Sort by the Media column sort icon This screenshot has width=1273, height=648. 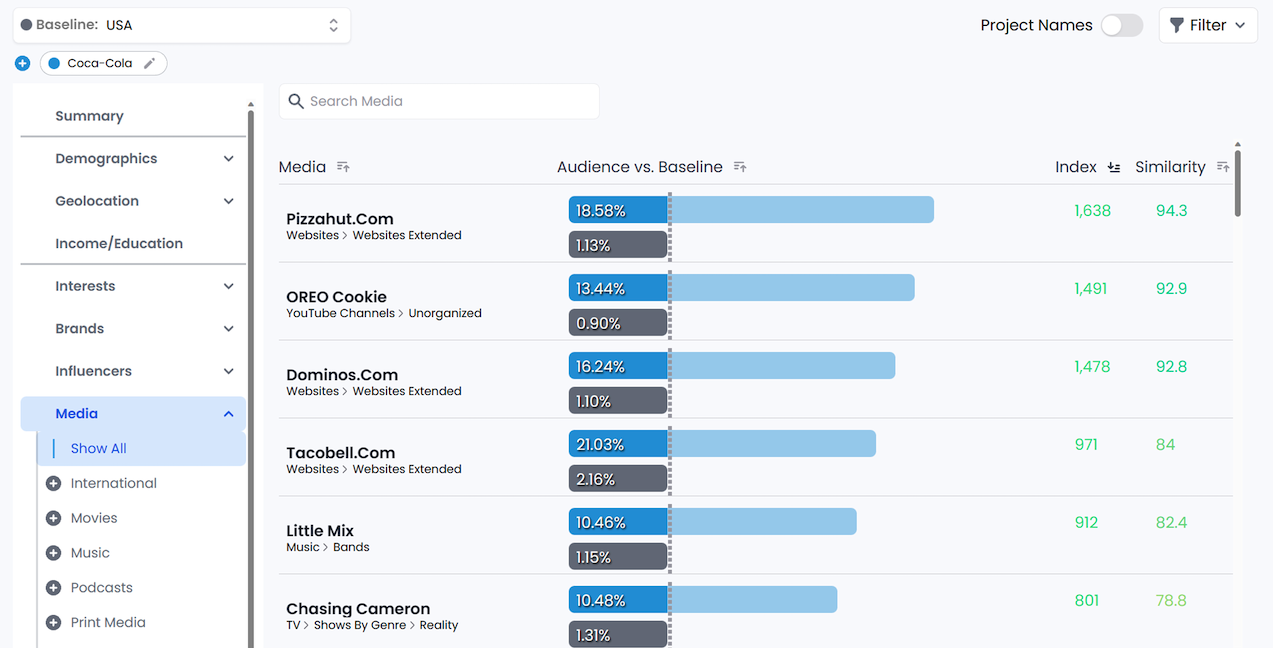[x=343, y=167]
